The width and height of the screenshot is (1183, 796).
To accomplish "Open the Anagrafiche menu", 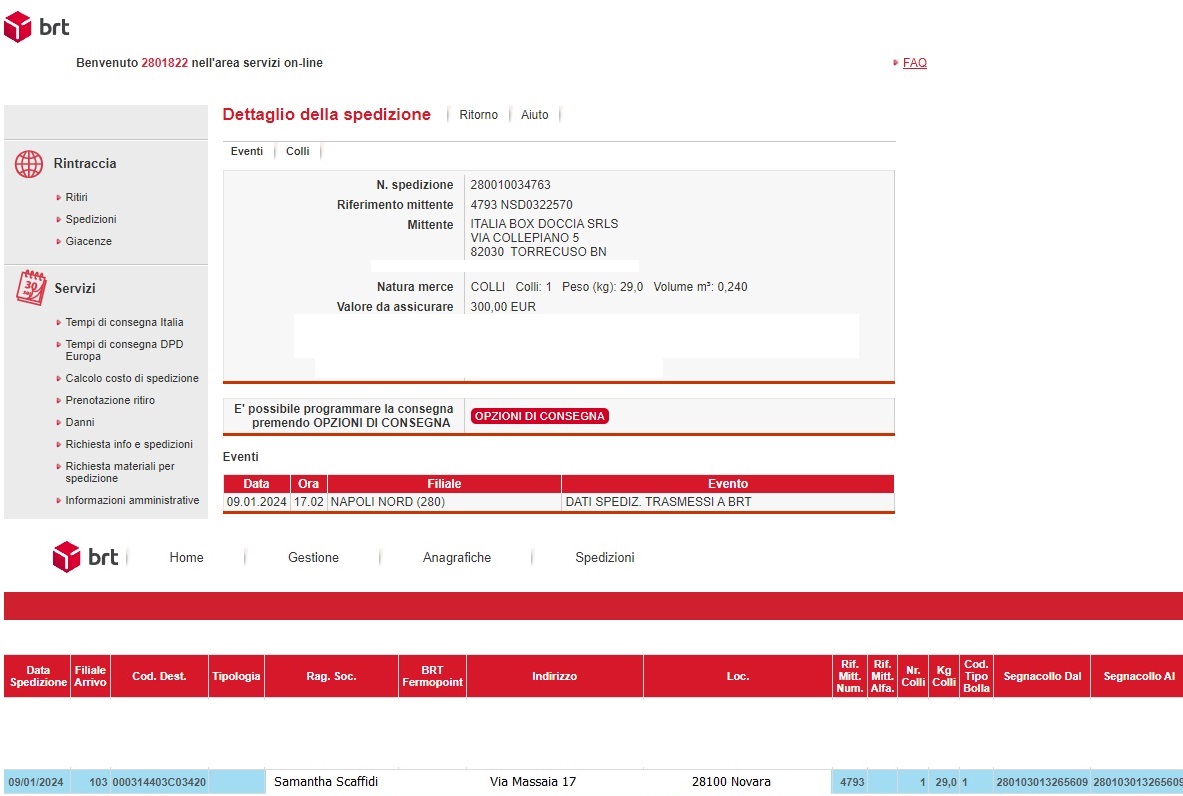I will 457,558.
